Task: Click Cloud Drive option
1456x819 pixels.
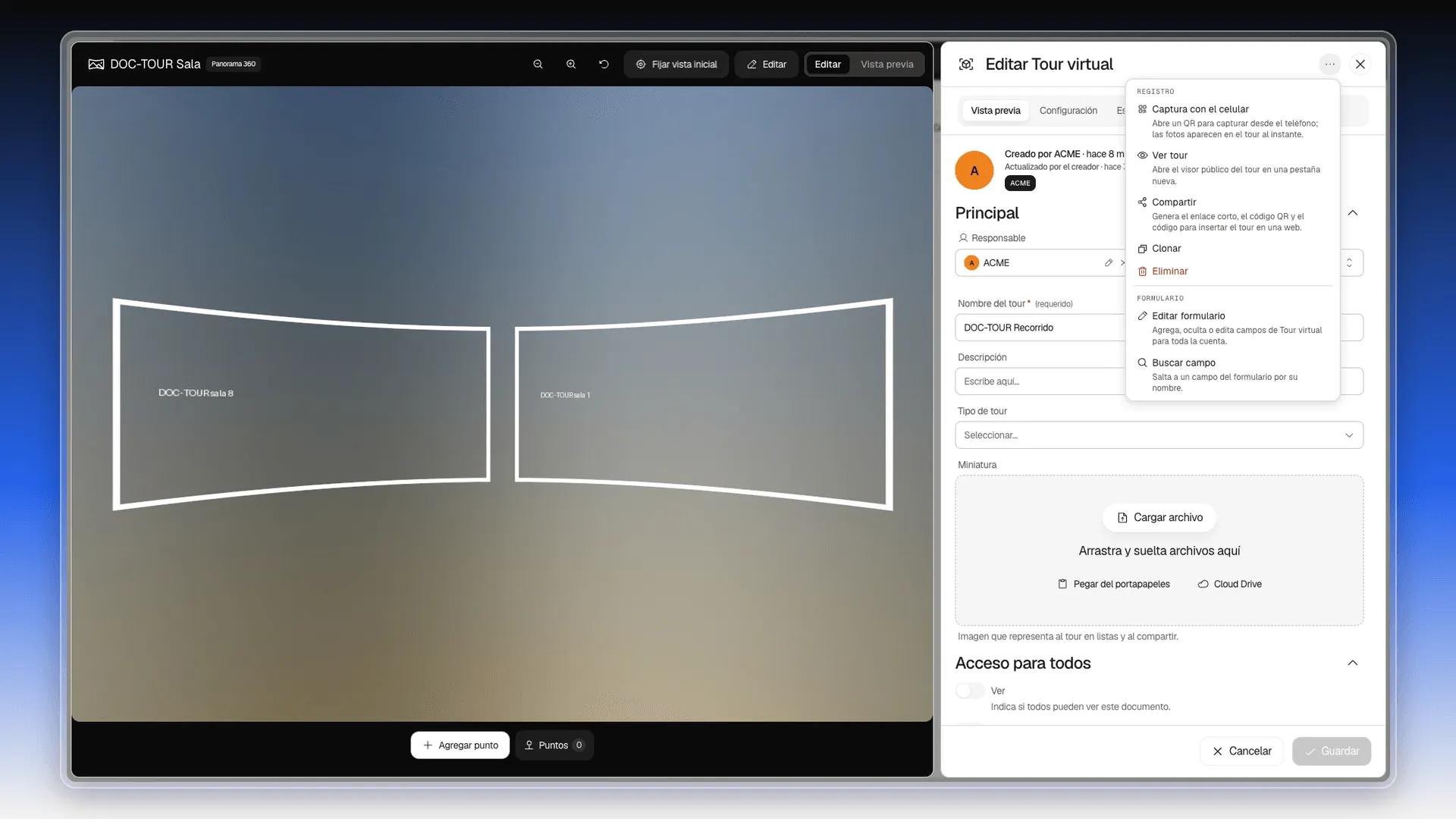Action: [1229, 585]
